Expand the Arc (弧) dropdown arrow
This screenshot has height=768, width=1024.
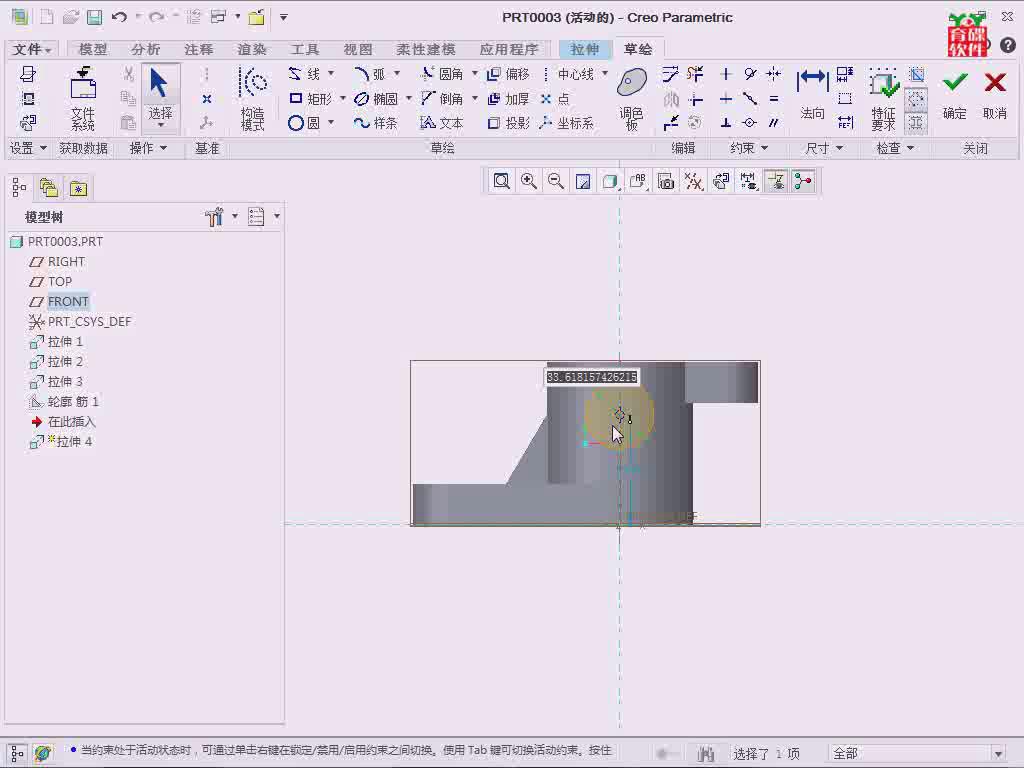(x=397, y=73)
